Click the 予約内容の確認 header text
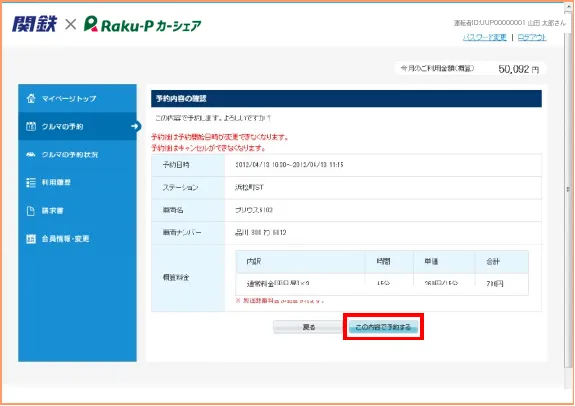The width and height of the screenshot is (575, 406). point(181,99)
